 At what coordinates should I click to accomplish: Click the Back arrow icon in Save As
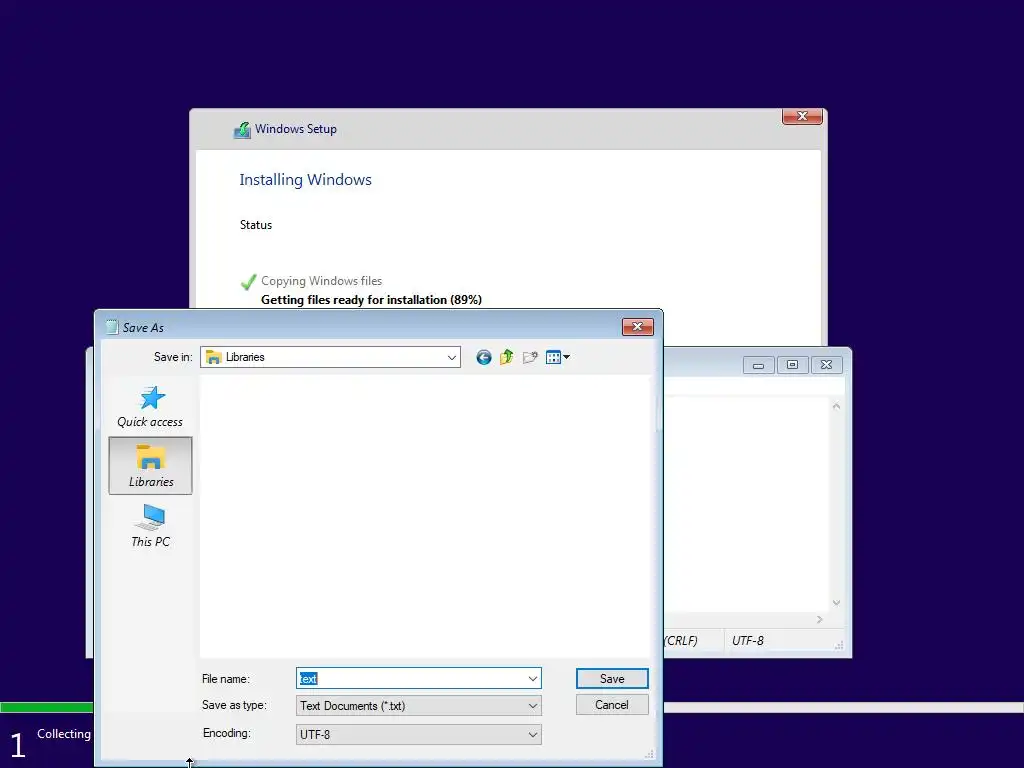[x=483, y=357]
